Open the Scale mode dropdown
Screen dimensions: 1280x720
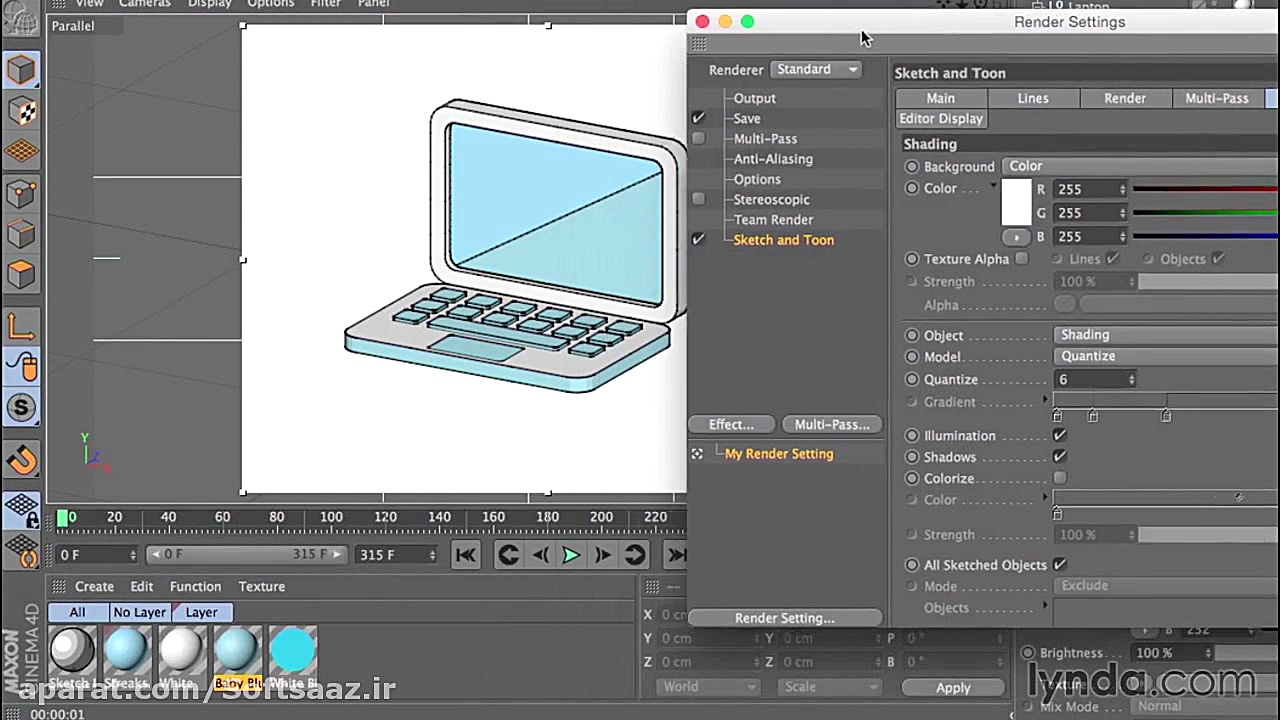click(x=828, y=687)
